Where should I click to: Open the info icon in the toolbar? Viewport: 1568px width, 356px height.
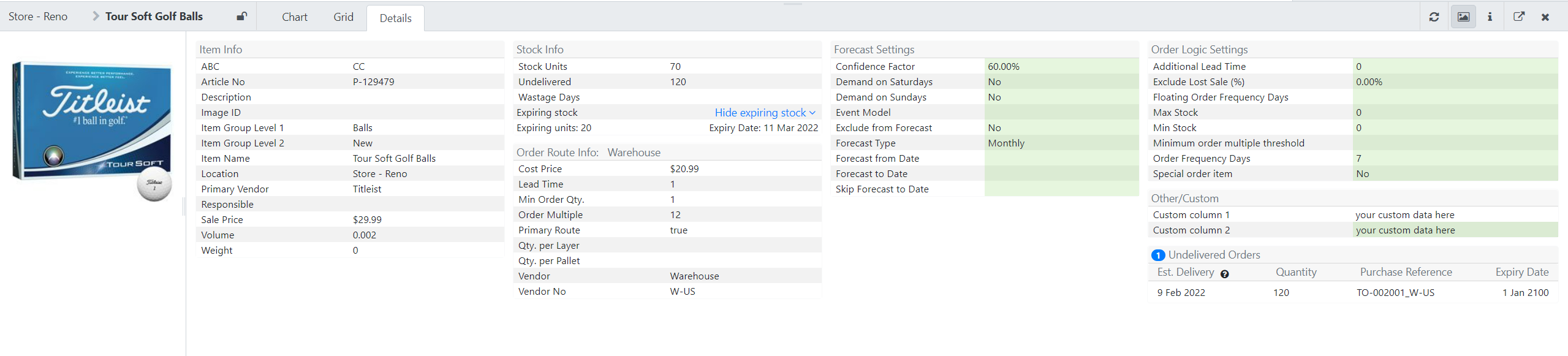(1490, 17)
